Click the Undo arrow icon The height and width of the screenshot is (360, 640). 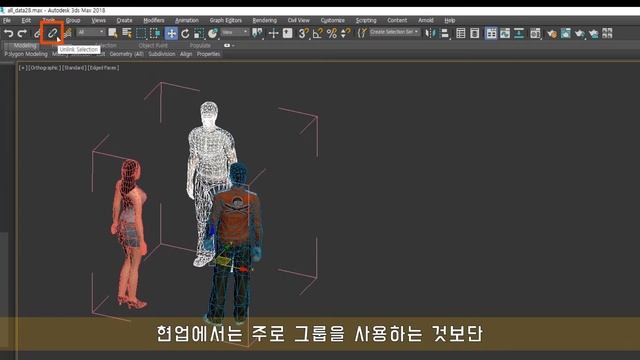pos(9,33)
